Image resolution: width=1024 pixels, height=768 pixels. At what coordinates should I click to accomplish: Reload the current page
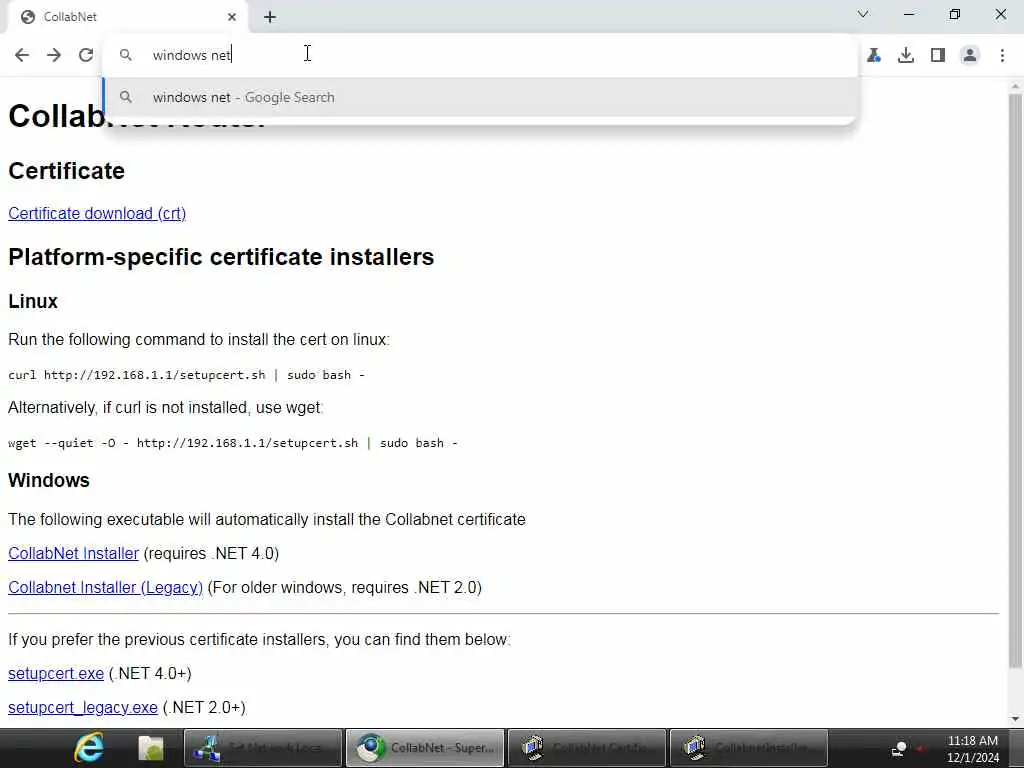pos(86,56)
